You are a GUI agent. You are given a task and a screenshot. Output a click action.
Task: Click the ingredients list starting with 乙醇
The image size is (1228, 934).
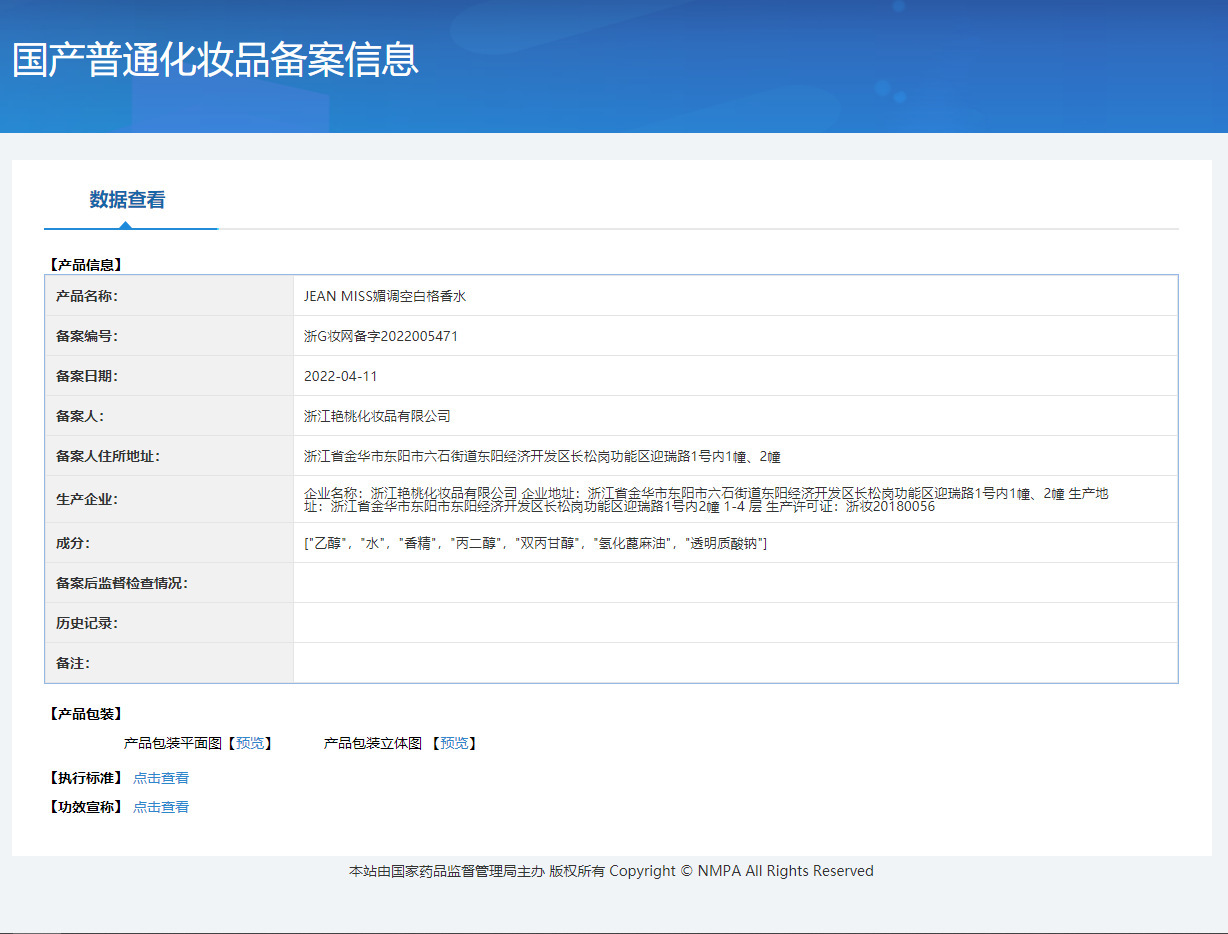pyautogui.click(x=535, y=543)
